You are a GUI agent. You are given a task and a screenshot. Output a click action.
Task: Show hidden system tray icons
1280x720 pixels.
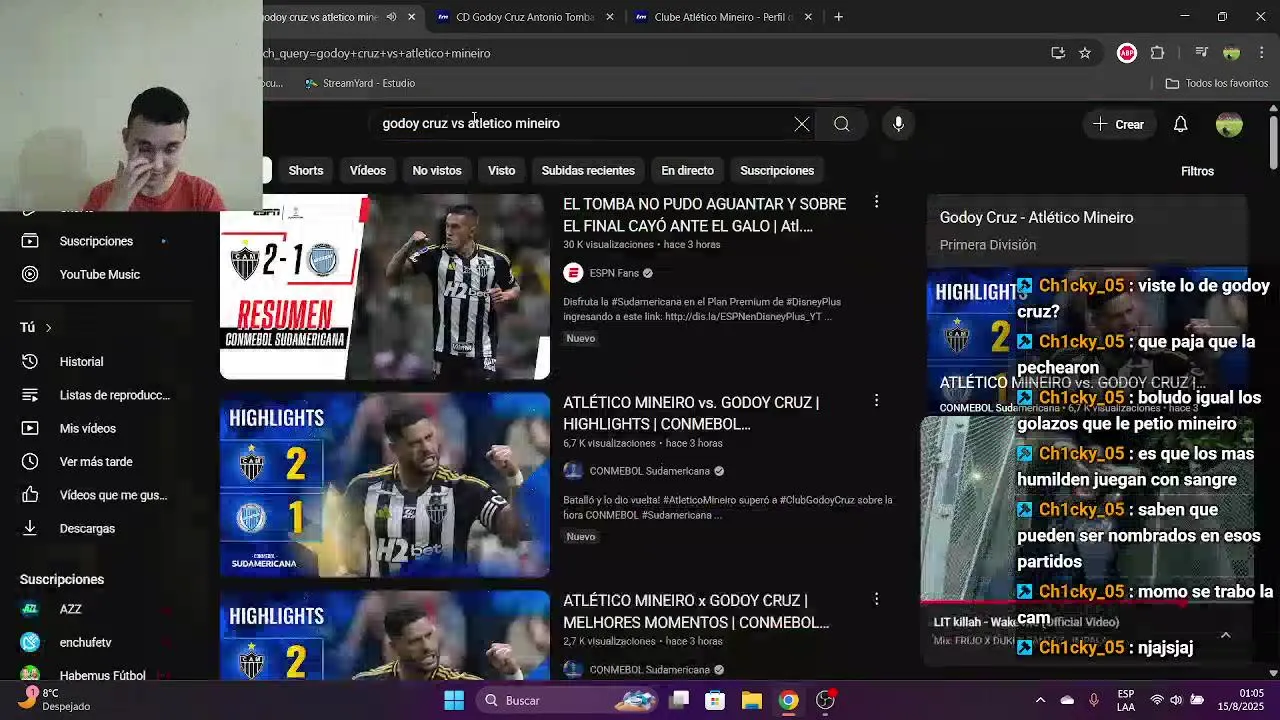pyautogui.click(x=1040, y=700)
